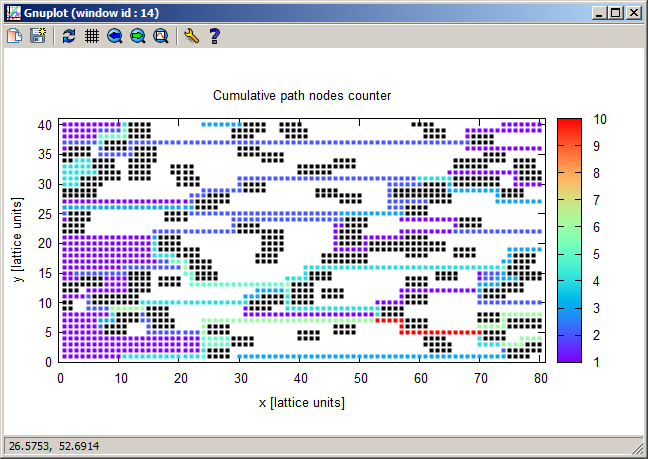
Task: Apply the previous zoom setting
Action: click(x=115, y=35)
